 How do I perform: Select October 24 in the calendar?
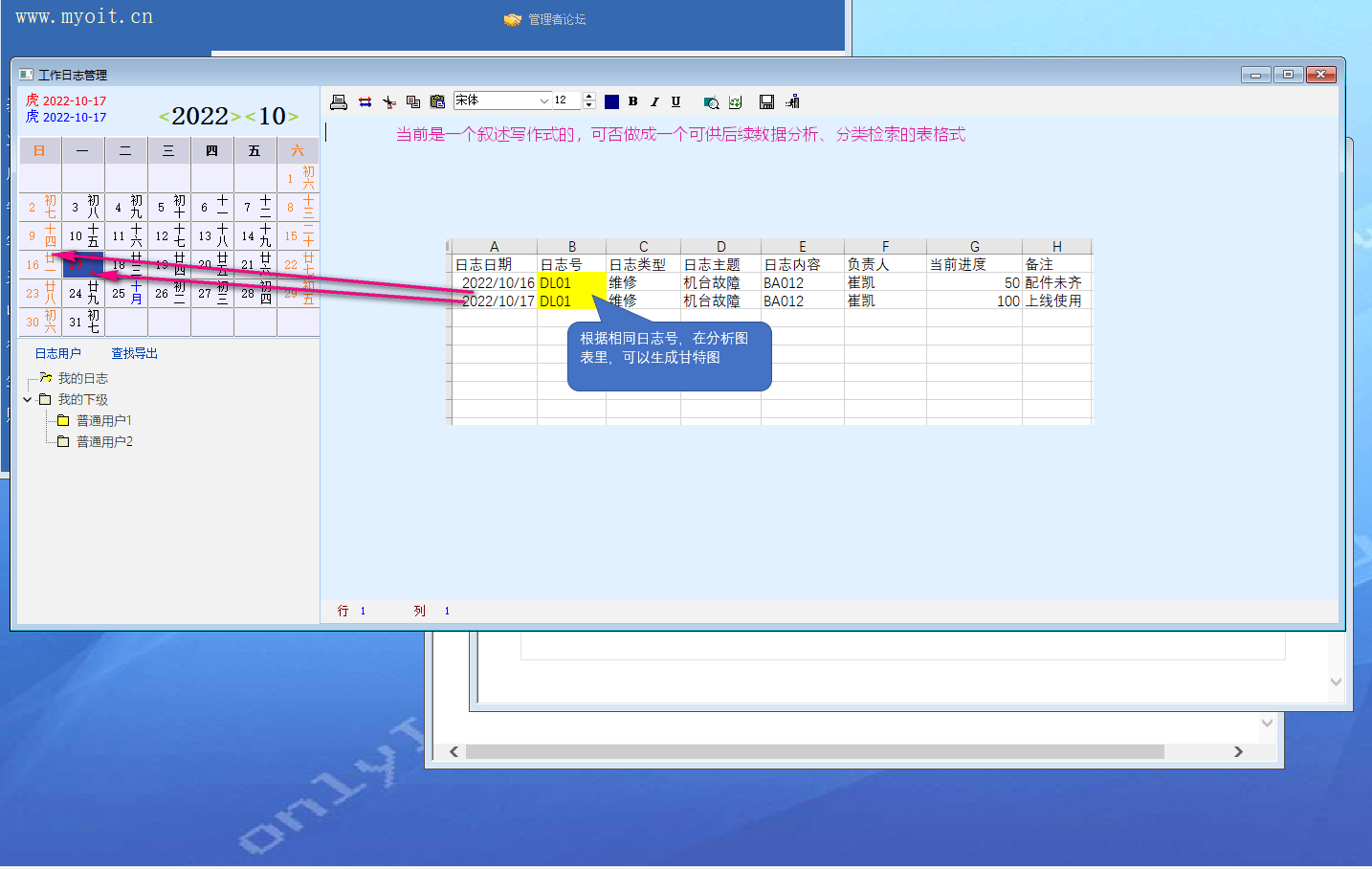point(82,294)
